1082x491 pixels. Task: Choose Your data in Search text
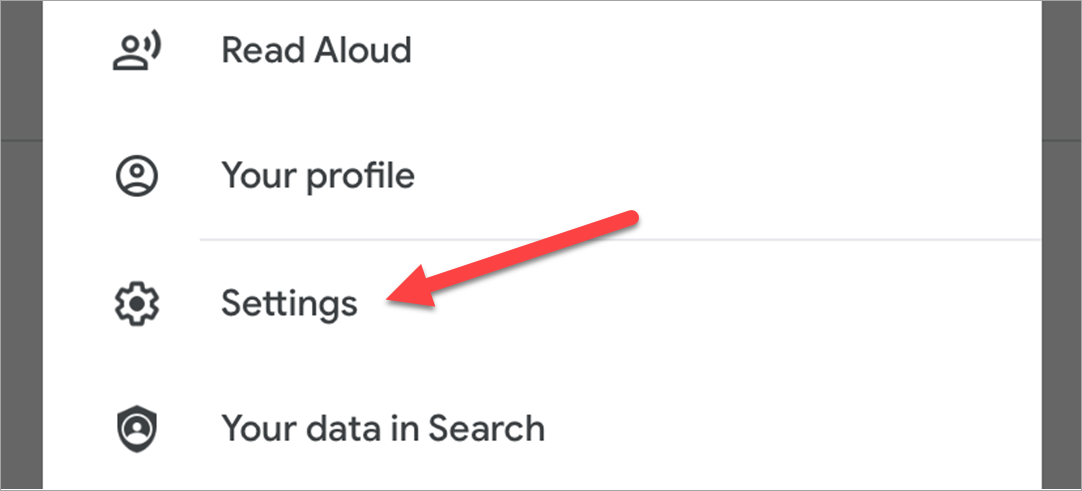383,428
